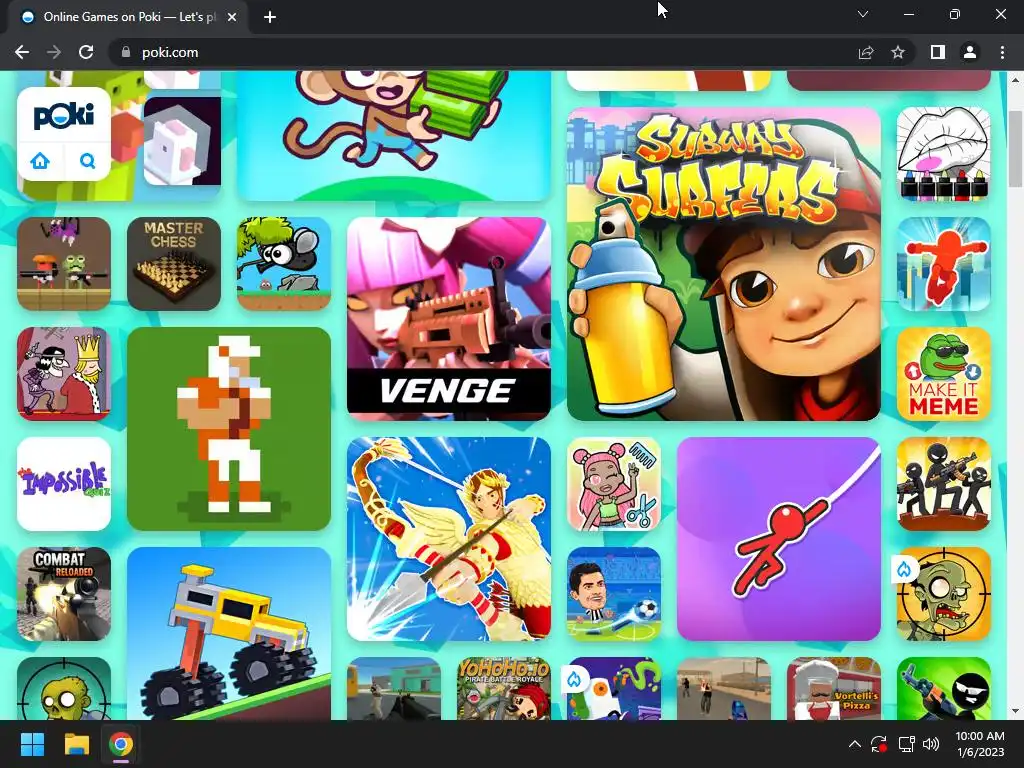The width and height of the screenshot is (1024, 768).
Task: Open the YoHoHo.io pirate game
Action: [x=504, y=688]
